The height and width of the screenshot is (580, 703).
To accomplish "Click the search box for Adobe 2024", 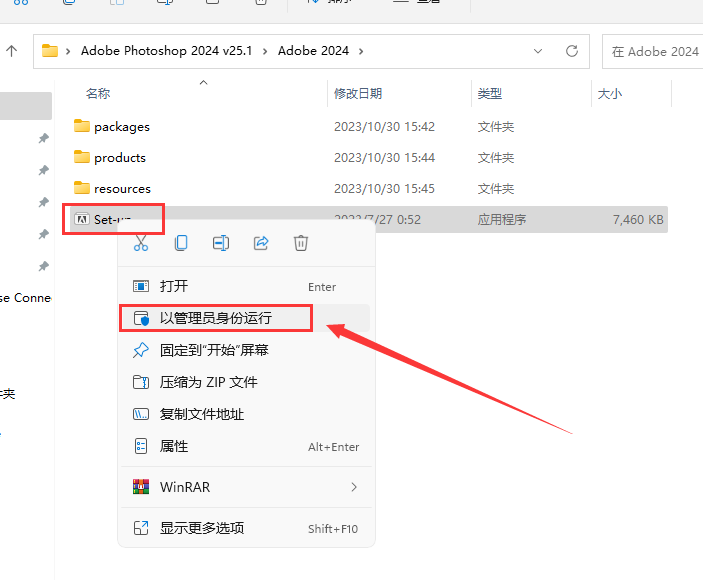I will coord(653,52).
